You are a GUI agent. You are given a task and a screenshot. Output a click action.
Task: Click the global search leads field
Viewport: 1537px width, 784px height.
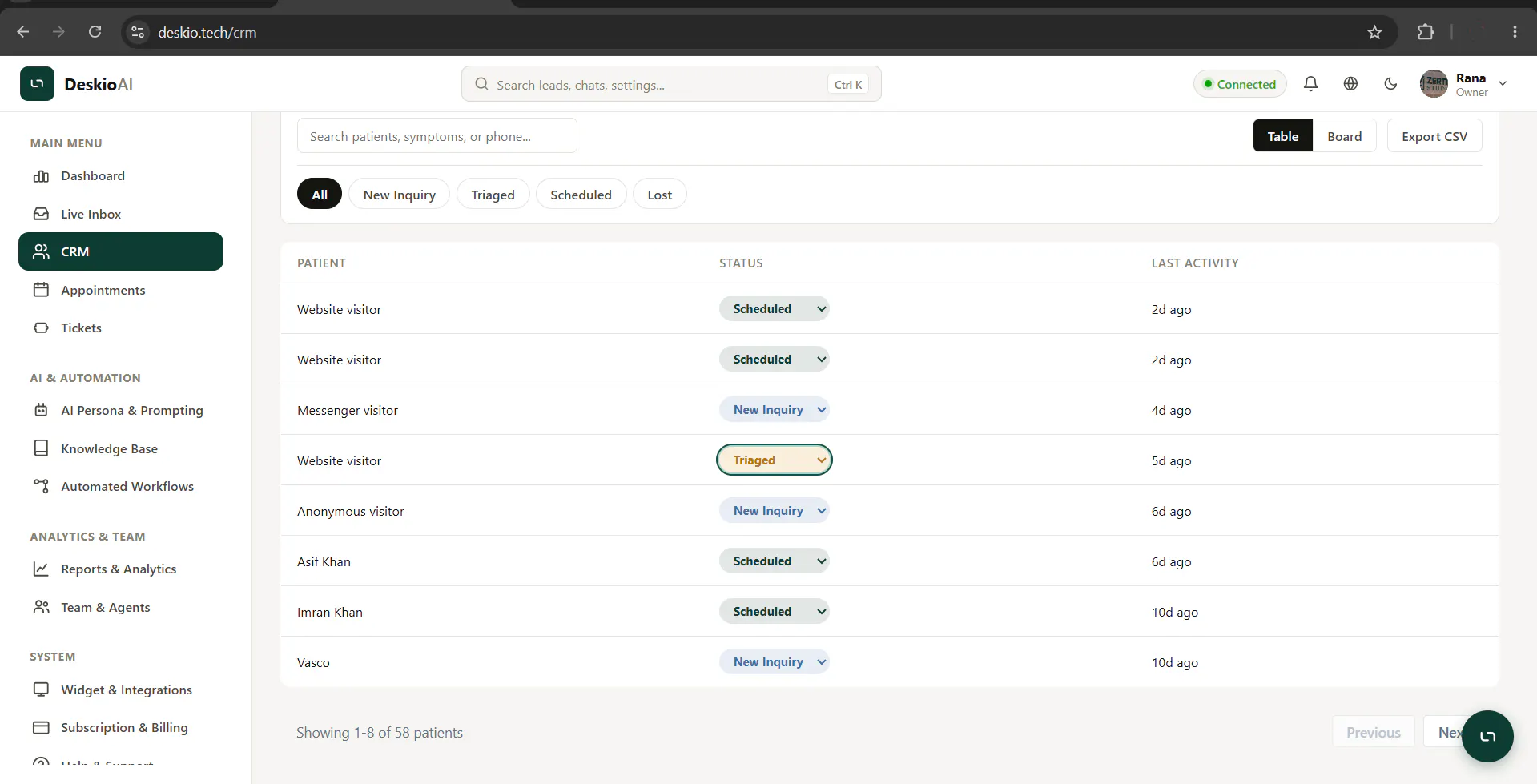point(671,84)
